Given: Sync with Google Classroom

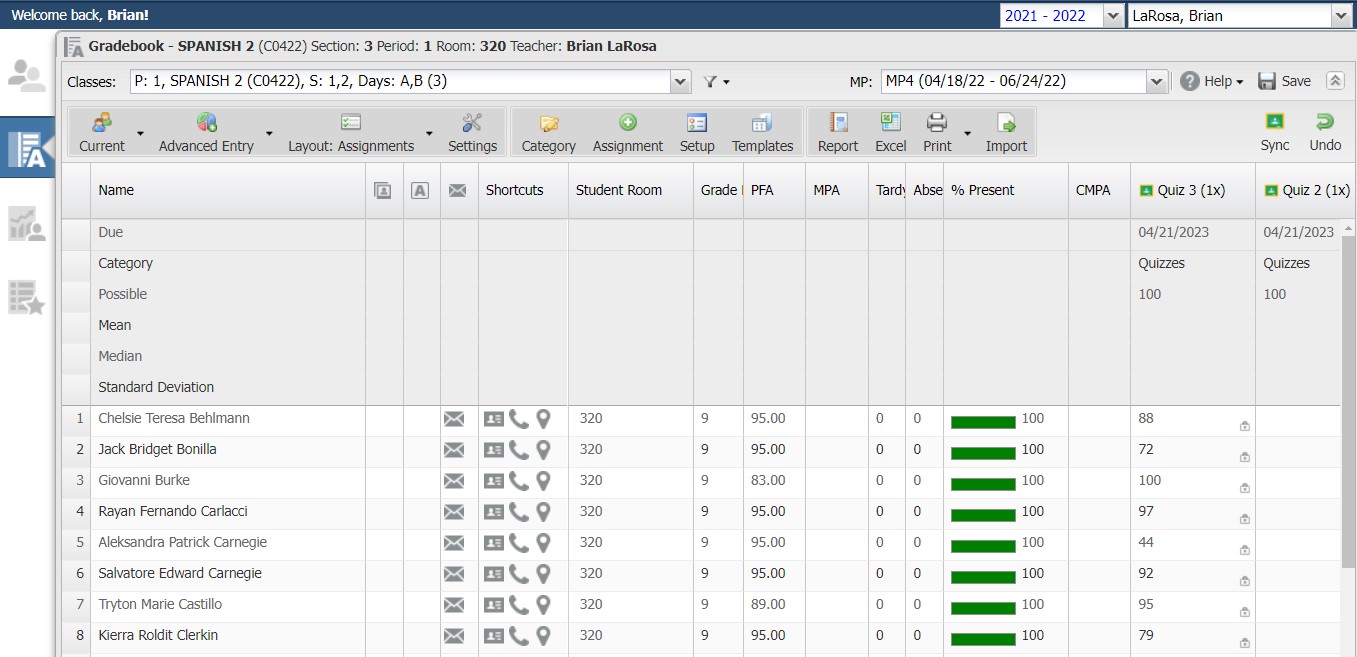Looking at the screenshot, I should click(x=1275, y=133).
